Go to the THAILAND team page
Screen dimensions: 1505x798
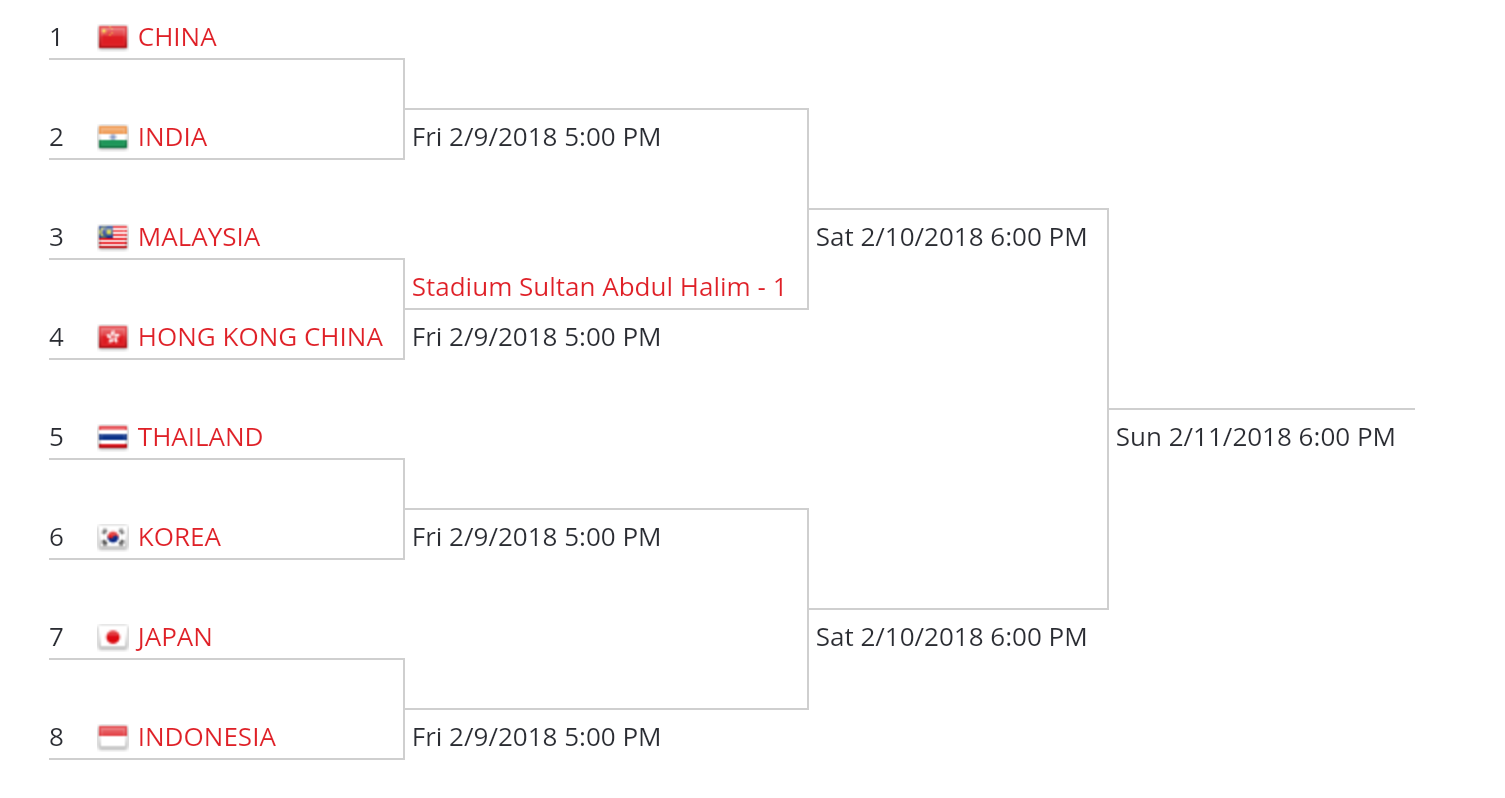coord(200,438)
